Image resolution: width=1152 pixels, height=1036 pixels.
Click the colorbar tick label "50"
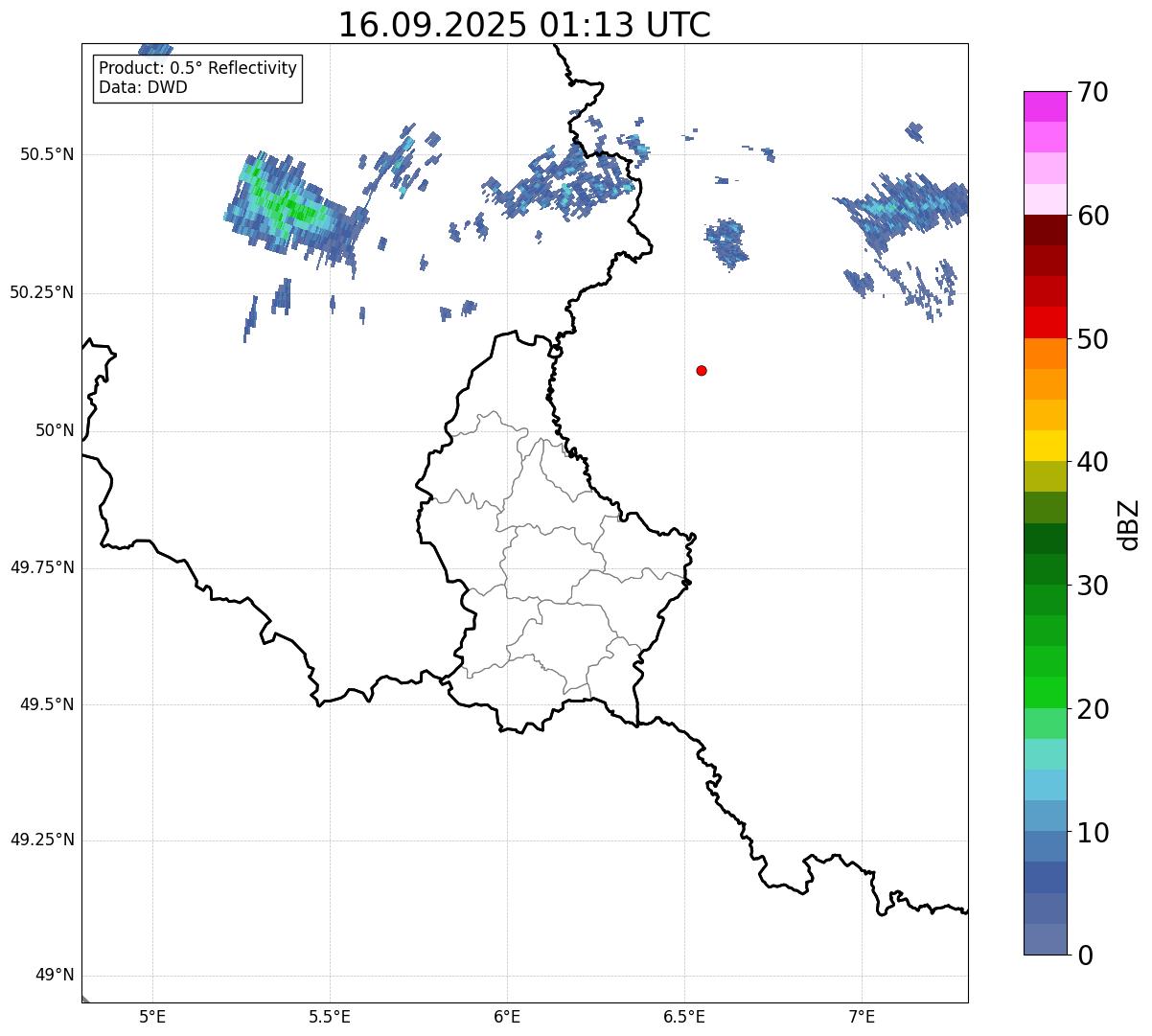pos(1091,340)
